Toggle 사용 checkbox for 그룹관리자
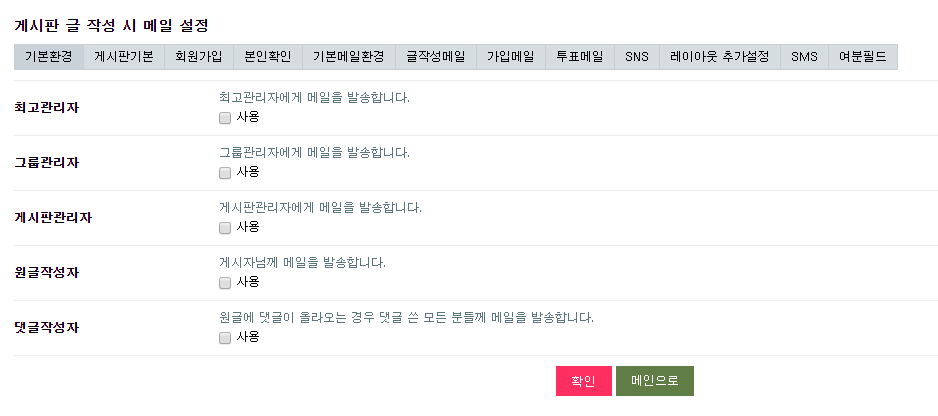 (225, 173)
